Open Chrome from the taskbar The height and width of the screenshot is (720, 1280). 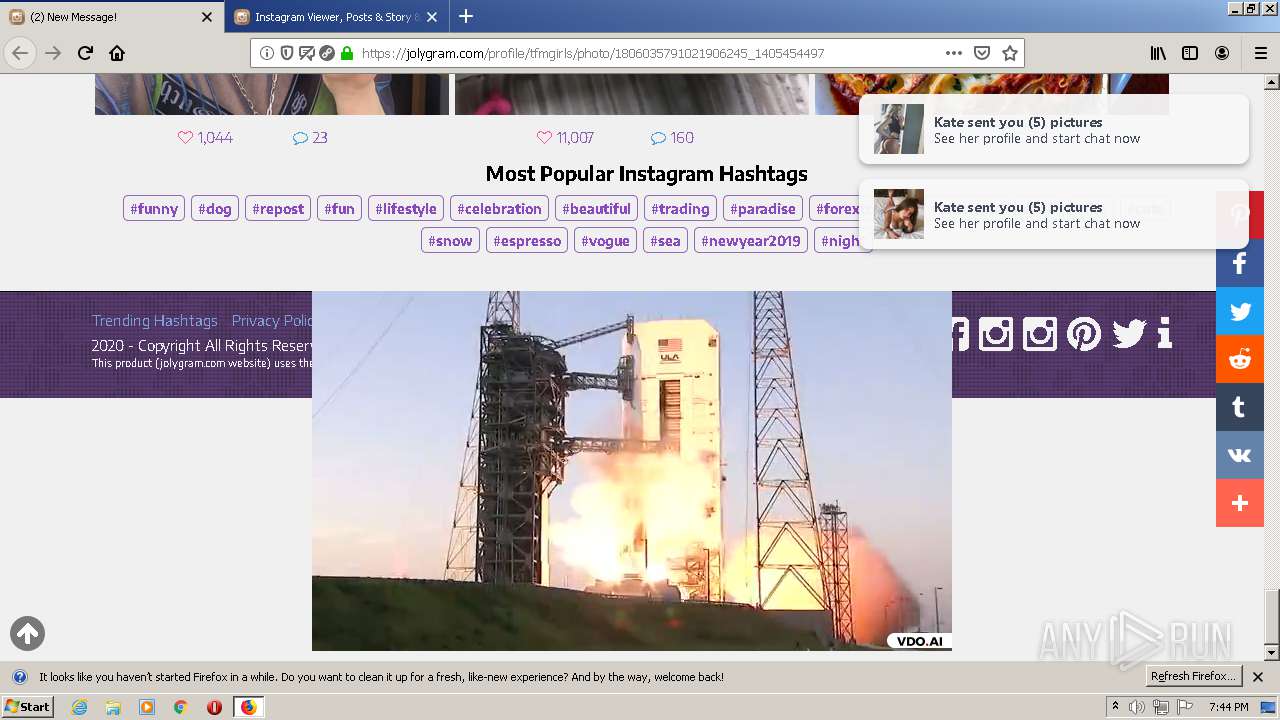[180, 707]
